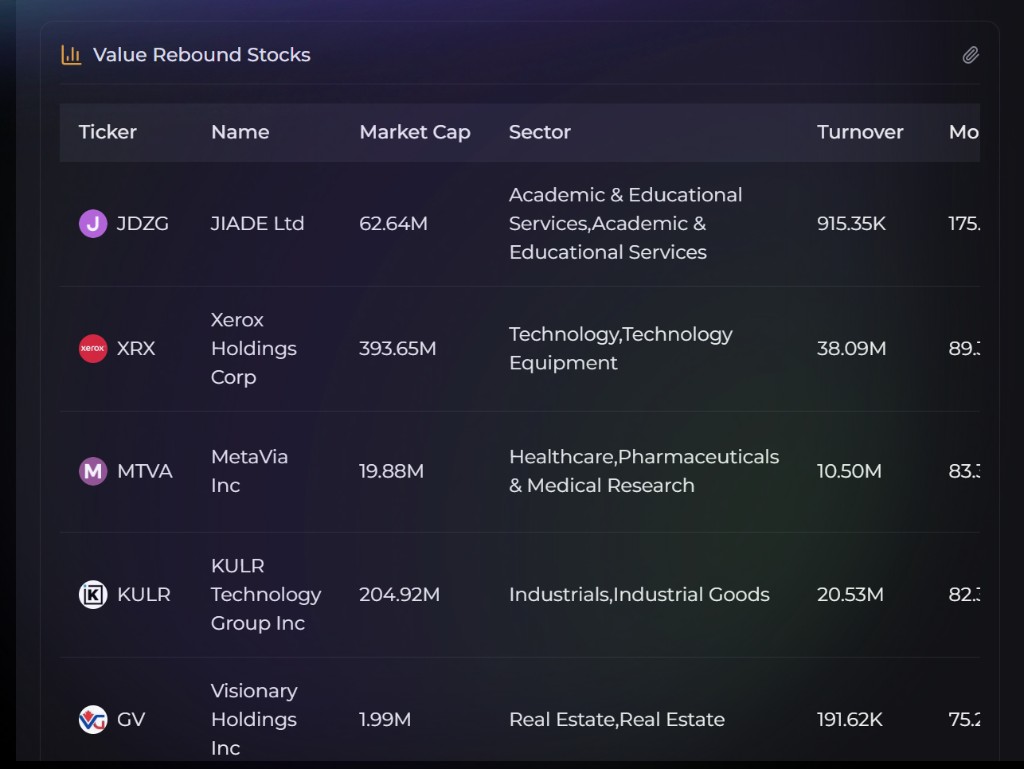Select the Xerox Holdings Corp name

click(x=253, y=349)
